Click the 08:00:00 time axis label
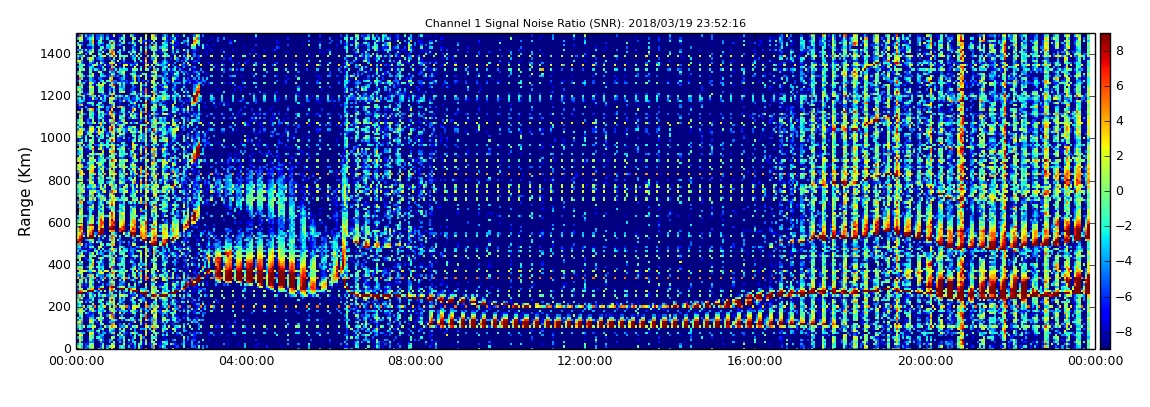The image size is (1150, 407). [417, 361]
